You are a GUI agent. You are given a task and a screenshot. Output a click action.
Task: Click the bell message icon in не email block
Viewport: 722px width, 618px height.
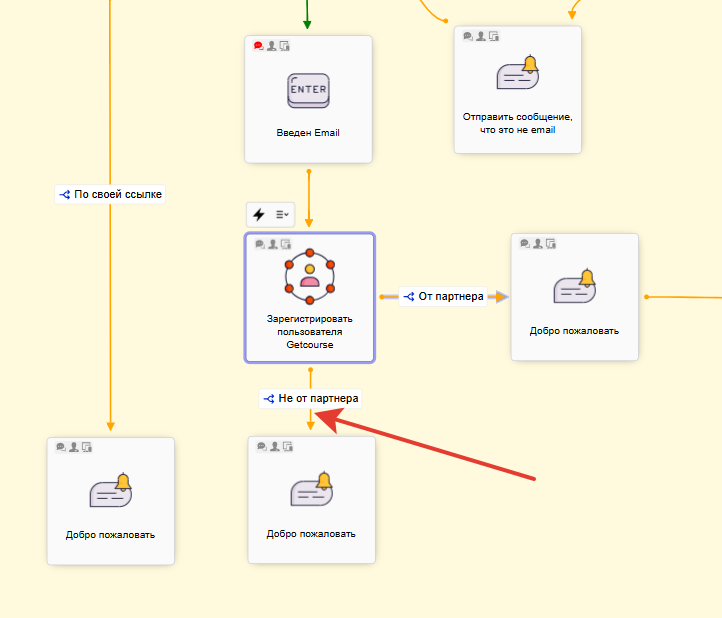tap(517, 74)
